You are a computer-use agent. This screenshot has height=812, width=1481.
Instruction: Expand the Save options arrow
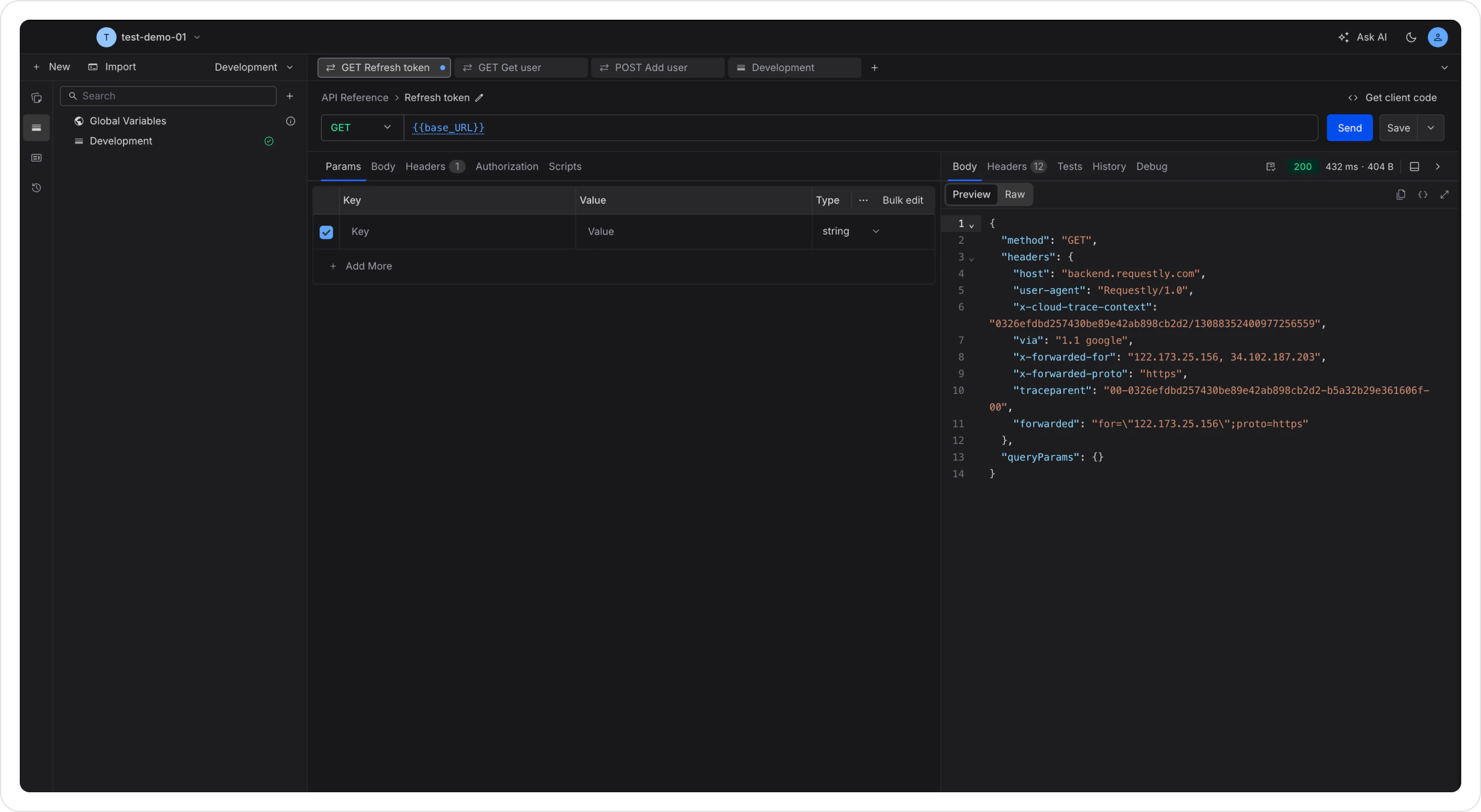(1431, 128)
